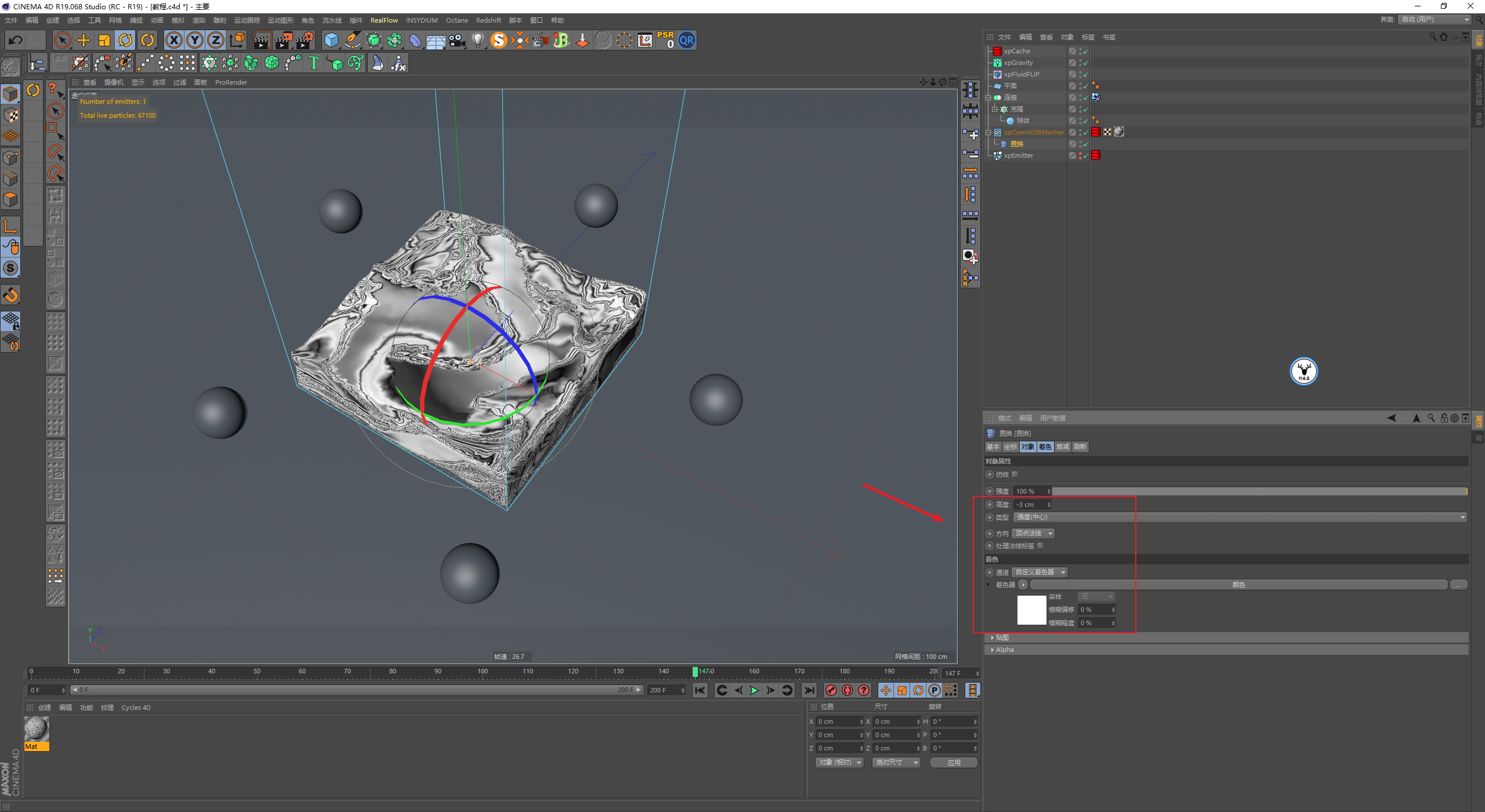Toggle xpEmitter enabled checkmark
This screenshot has width=1485, height=812.
pyautogui.click(x=1085, y=155)
